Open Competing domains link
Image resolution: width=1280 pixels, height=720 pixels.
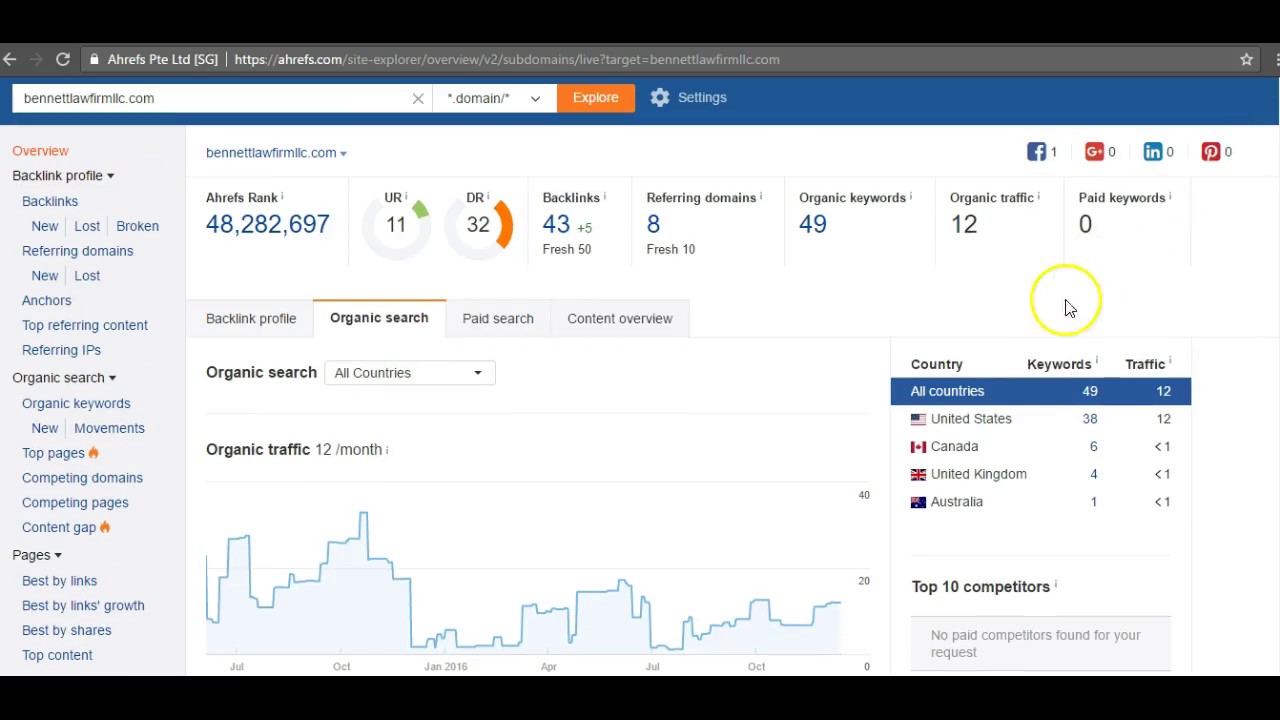coord(82,478)
